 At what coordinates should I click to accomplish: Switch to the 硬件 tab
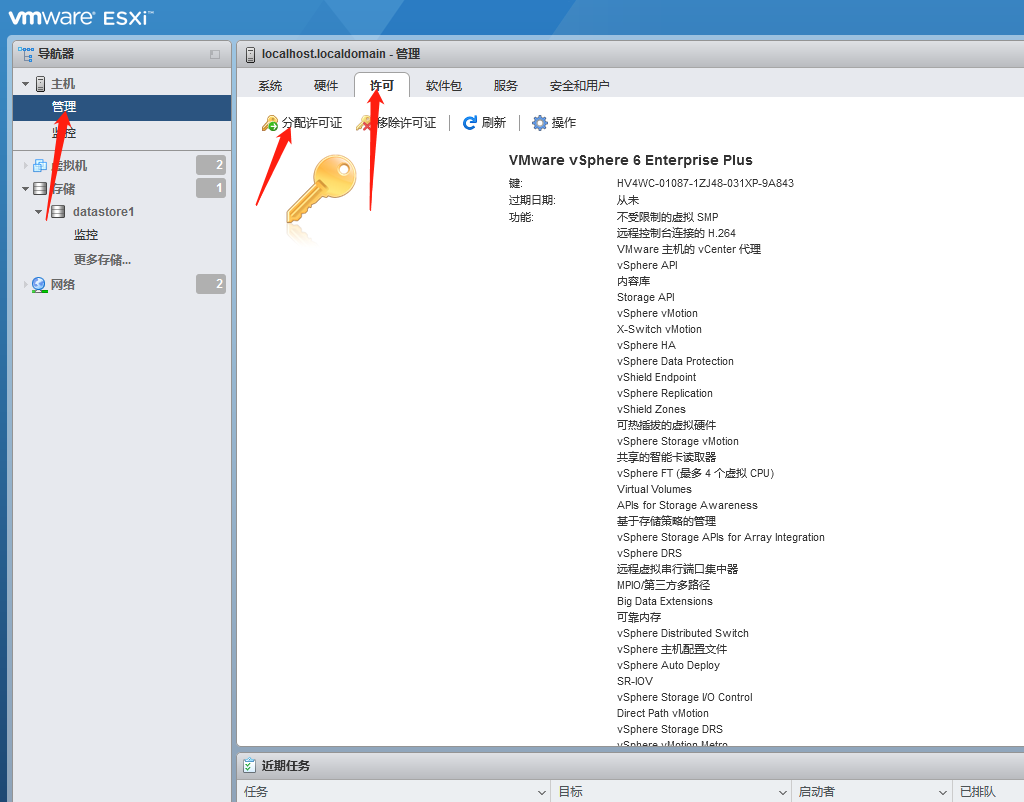click(x=326, y=86)
